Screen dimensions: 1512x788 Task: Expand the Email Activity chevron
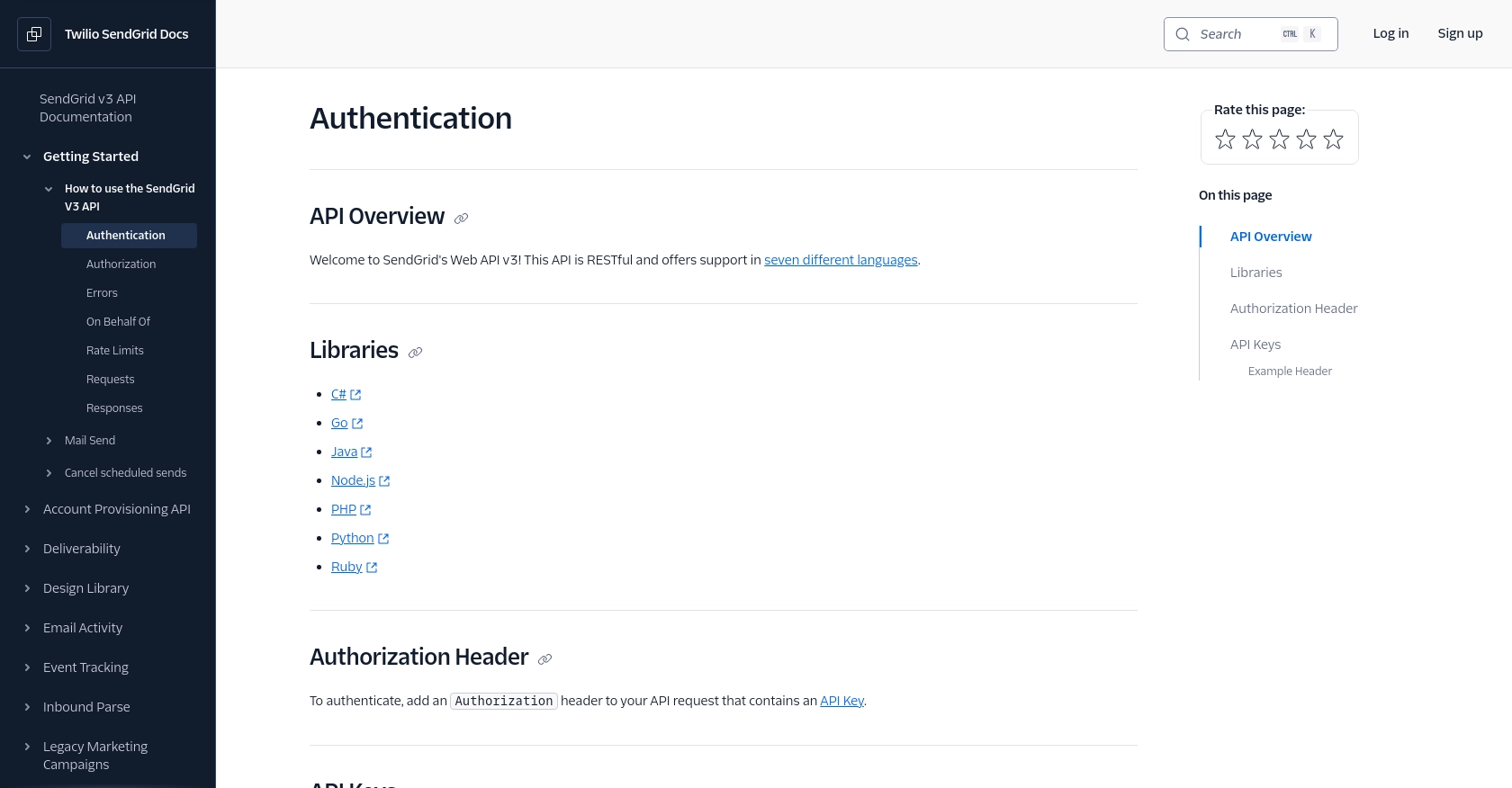coord(27,628)
